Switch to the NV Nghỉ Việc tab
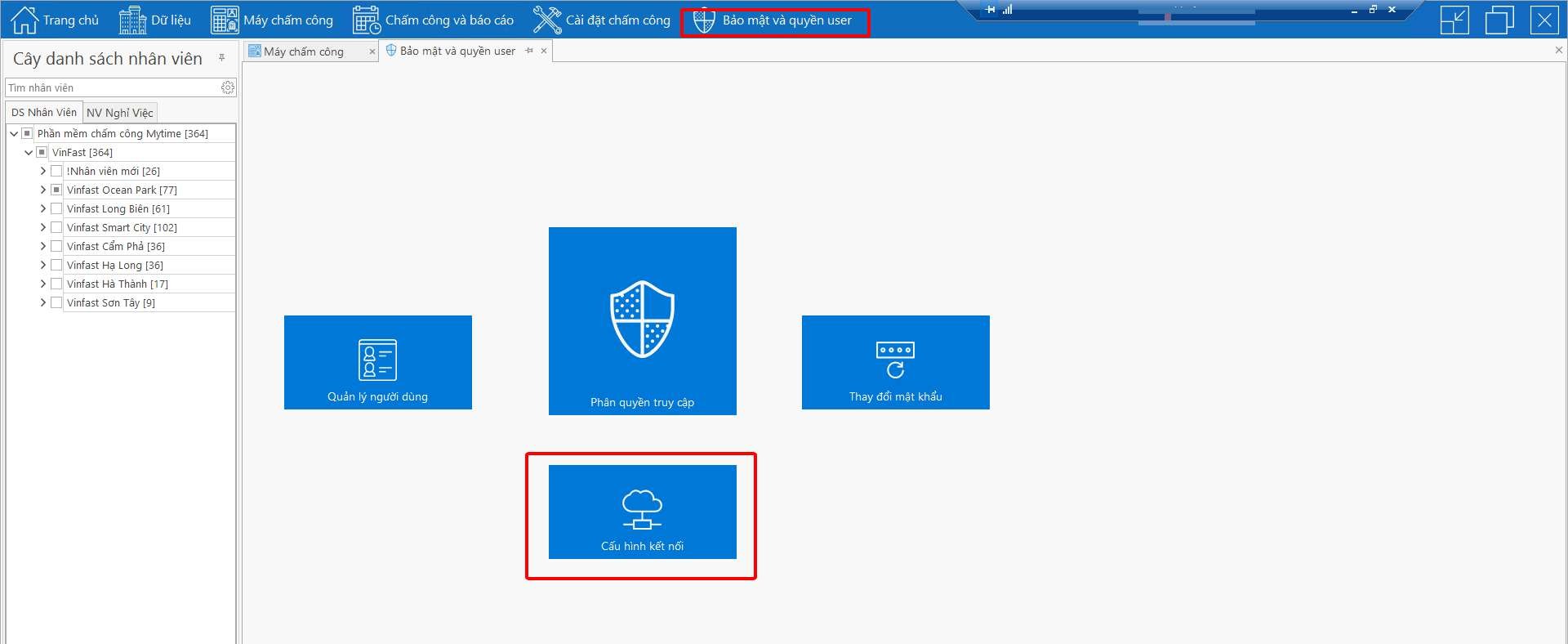 [x=120, y=113]
